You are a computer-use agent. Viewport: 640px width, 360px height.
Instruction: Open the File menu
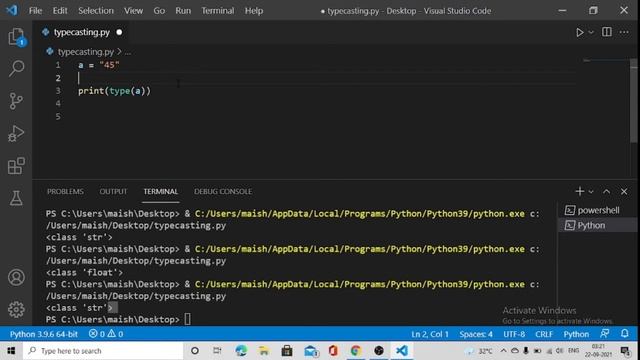(36, 11)
